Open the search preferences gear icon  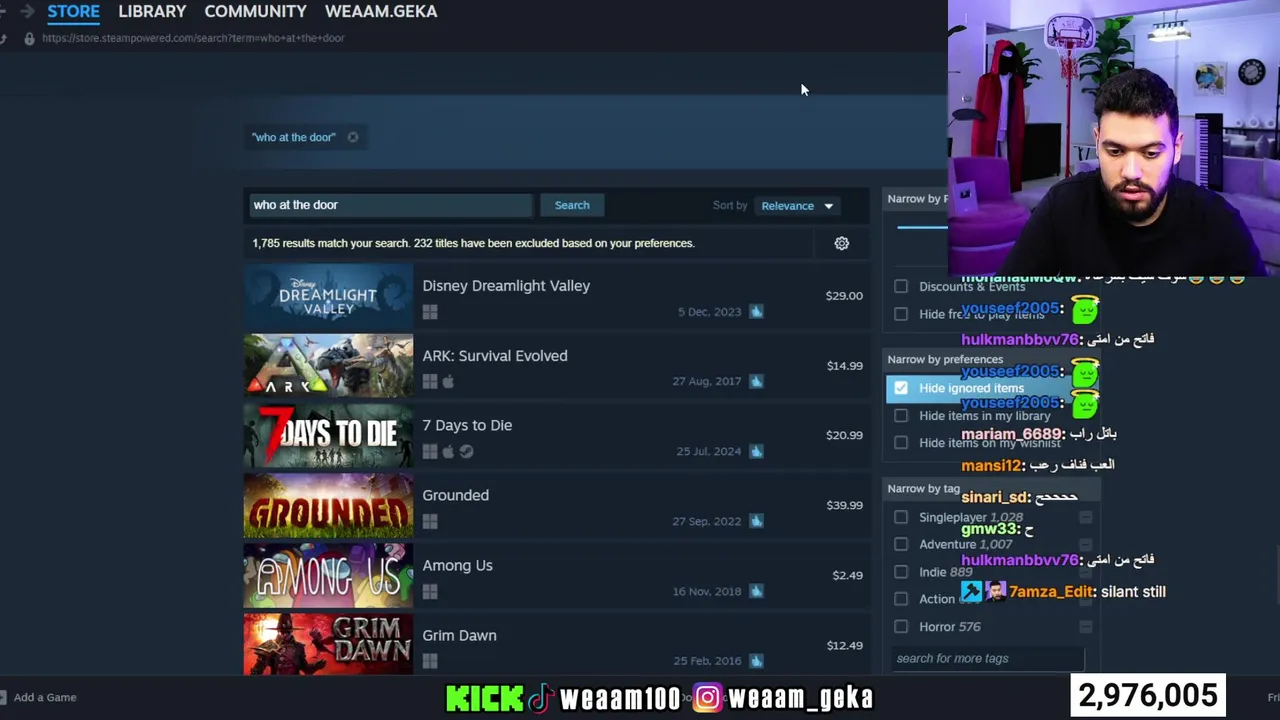tap(841, 243)
